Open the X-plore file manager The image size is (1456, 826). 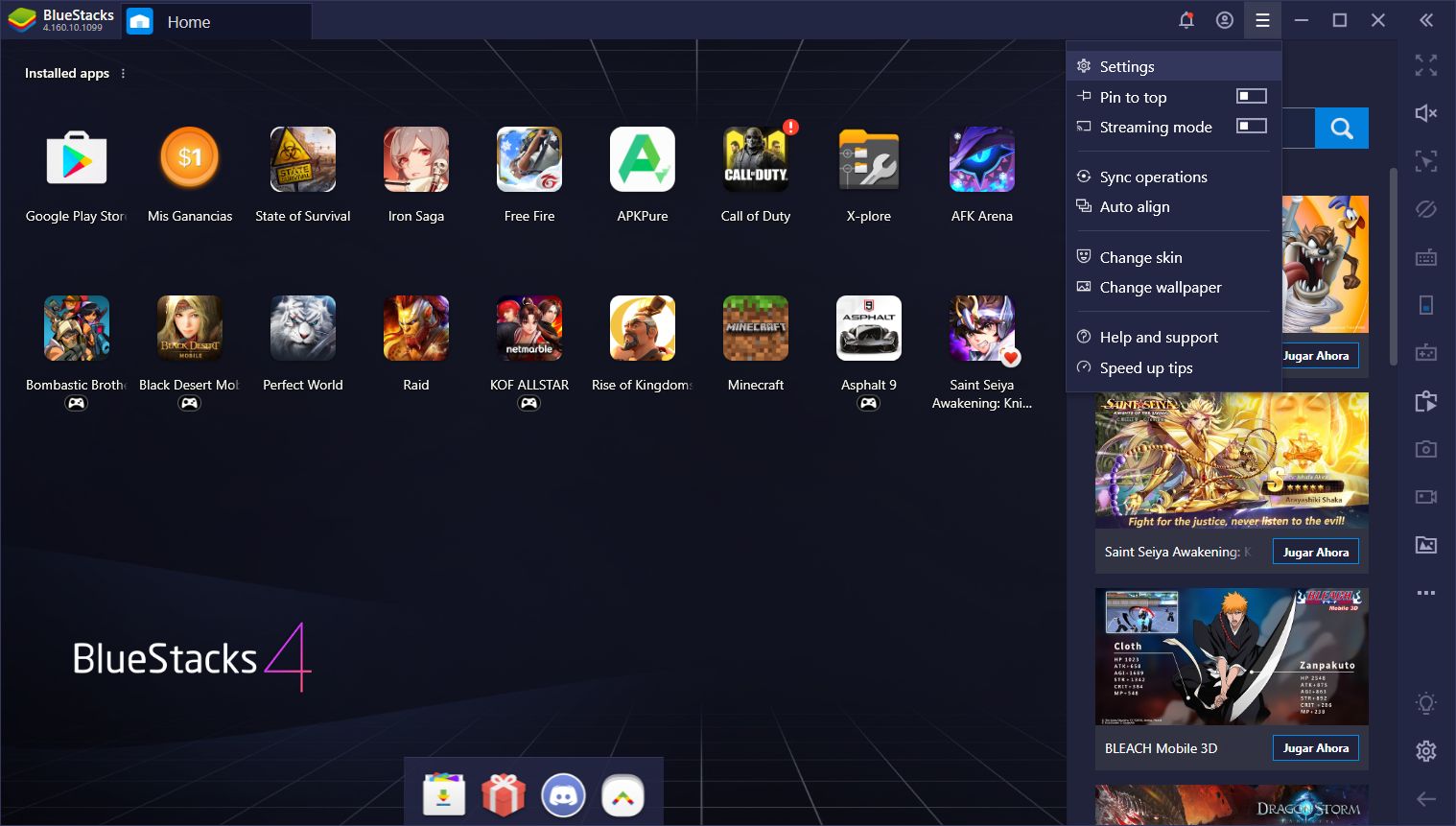(x=869, y=159)
